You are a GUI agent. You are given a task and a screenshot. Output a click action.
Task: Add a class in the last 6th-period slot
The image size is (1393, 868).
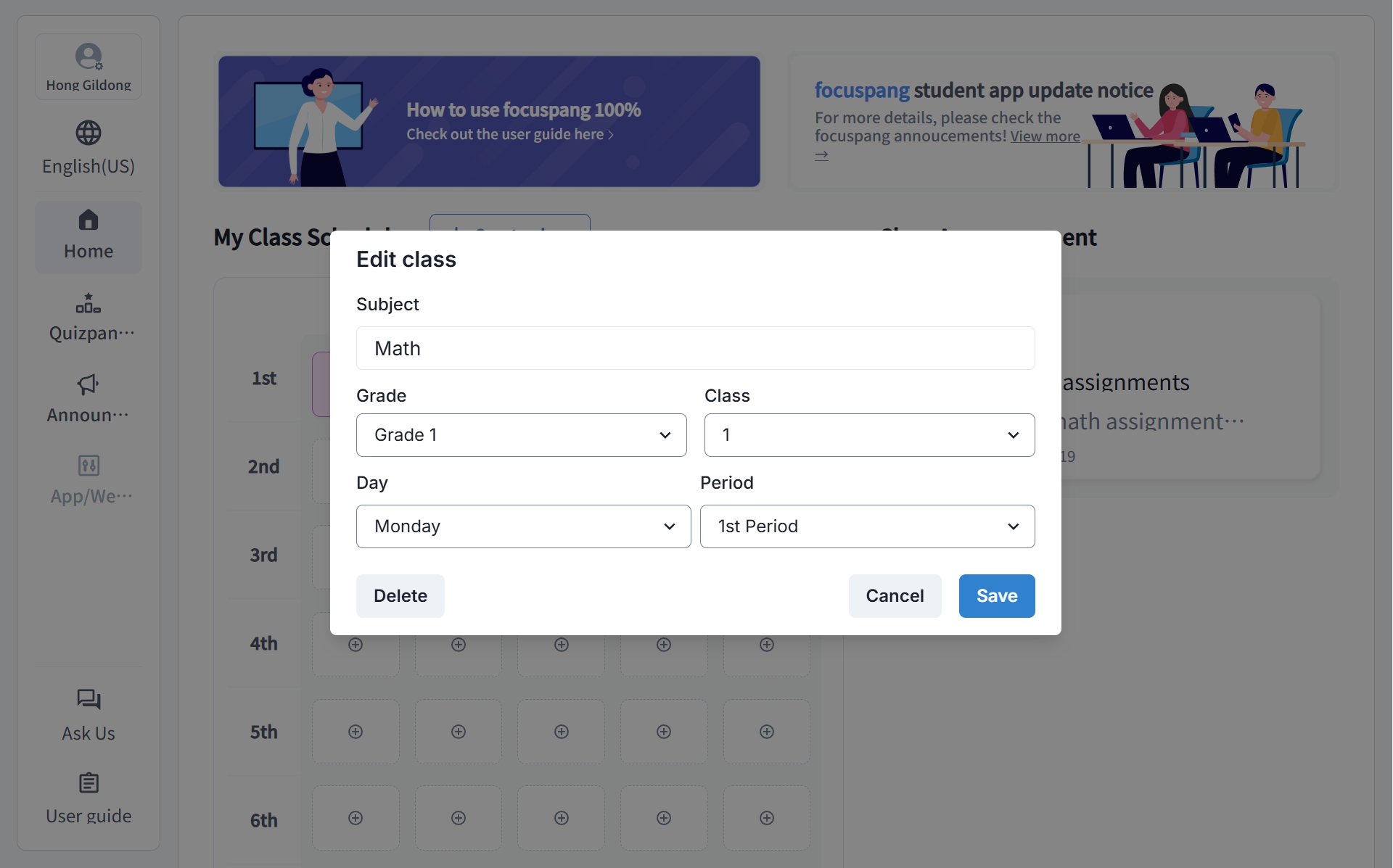tap(767, 818)
